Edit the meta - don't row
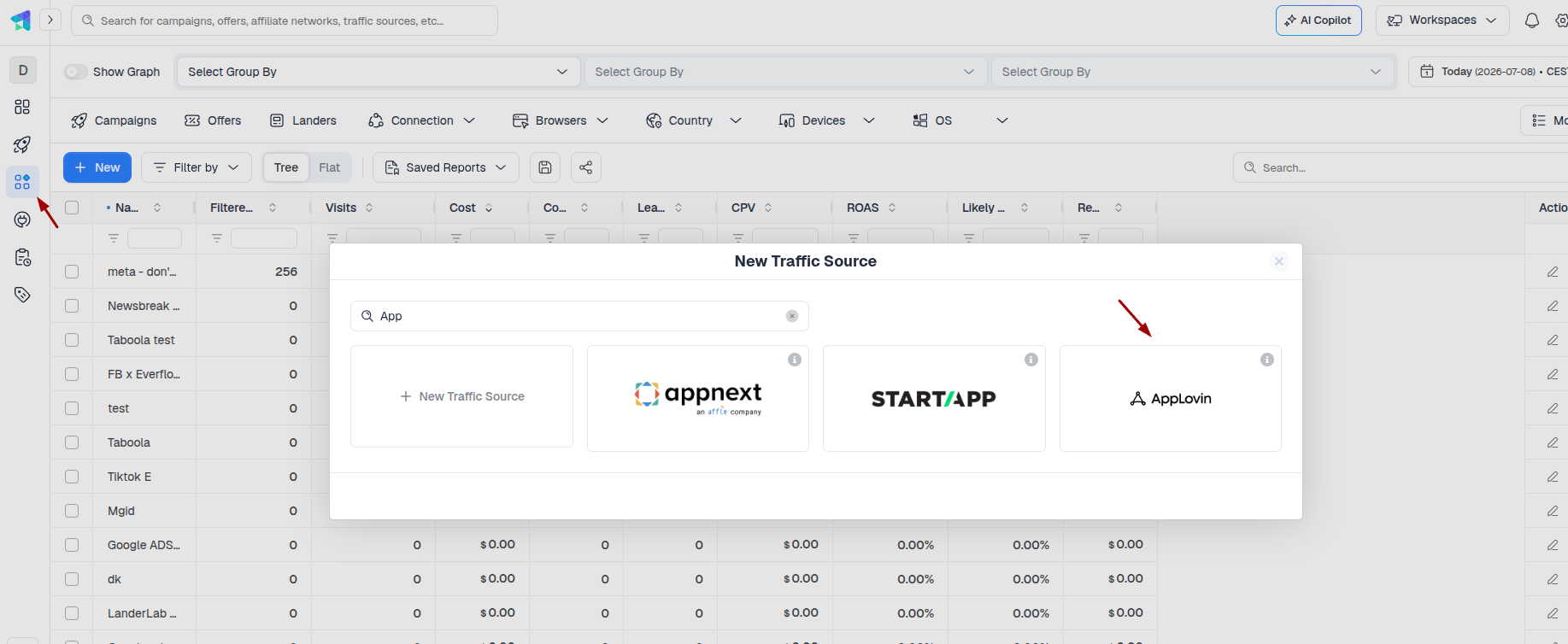This screenshot has height=644, width=1568. 1553,272
